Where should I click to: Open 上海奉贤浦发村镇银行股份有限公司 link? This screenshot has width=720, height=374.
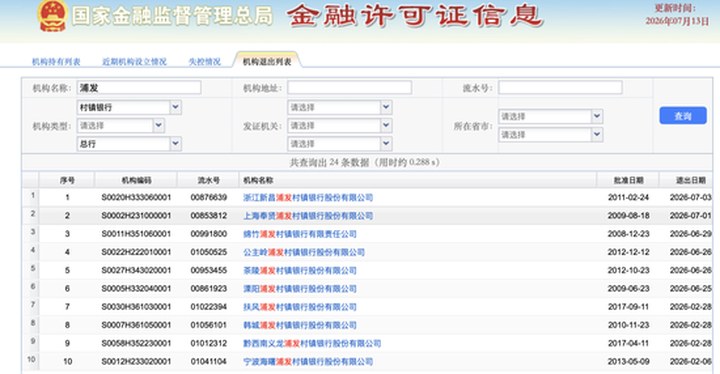tap(308, 215)
